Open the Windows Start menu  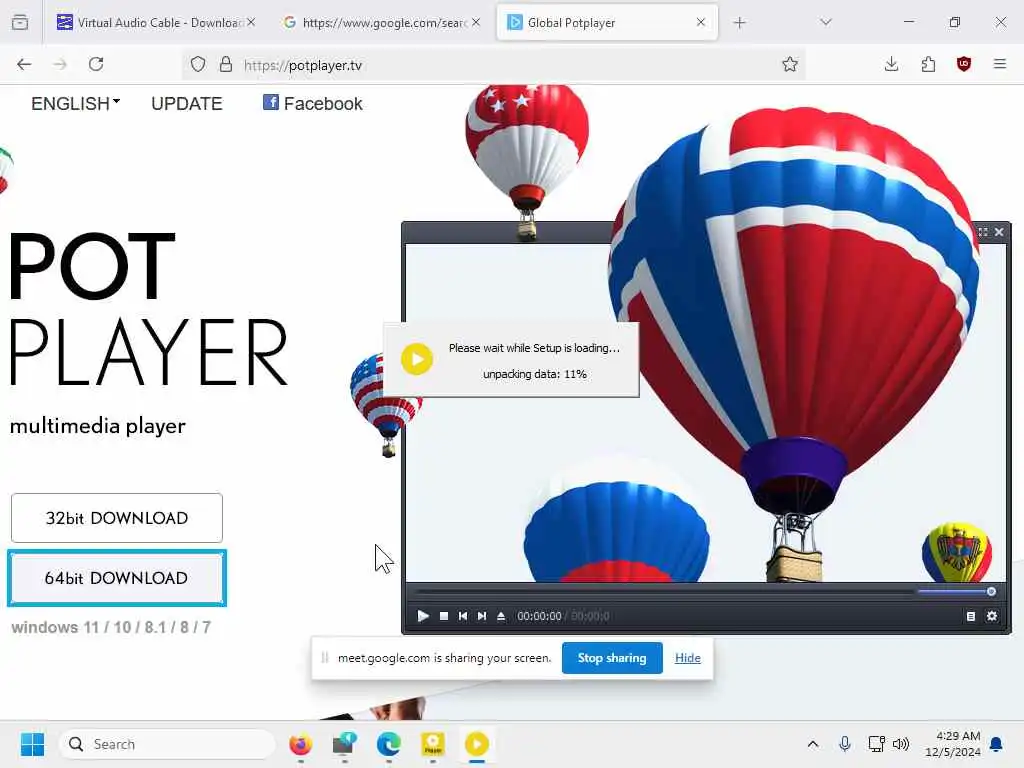[32, 744]
